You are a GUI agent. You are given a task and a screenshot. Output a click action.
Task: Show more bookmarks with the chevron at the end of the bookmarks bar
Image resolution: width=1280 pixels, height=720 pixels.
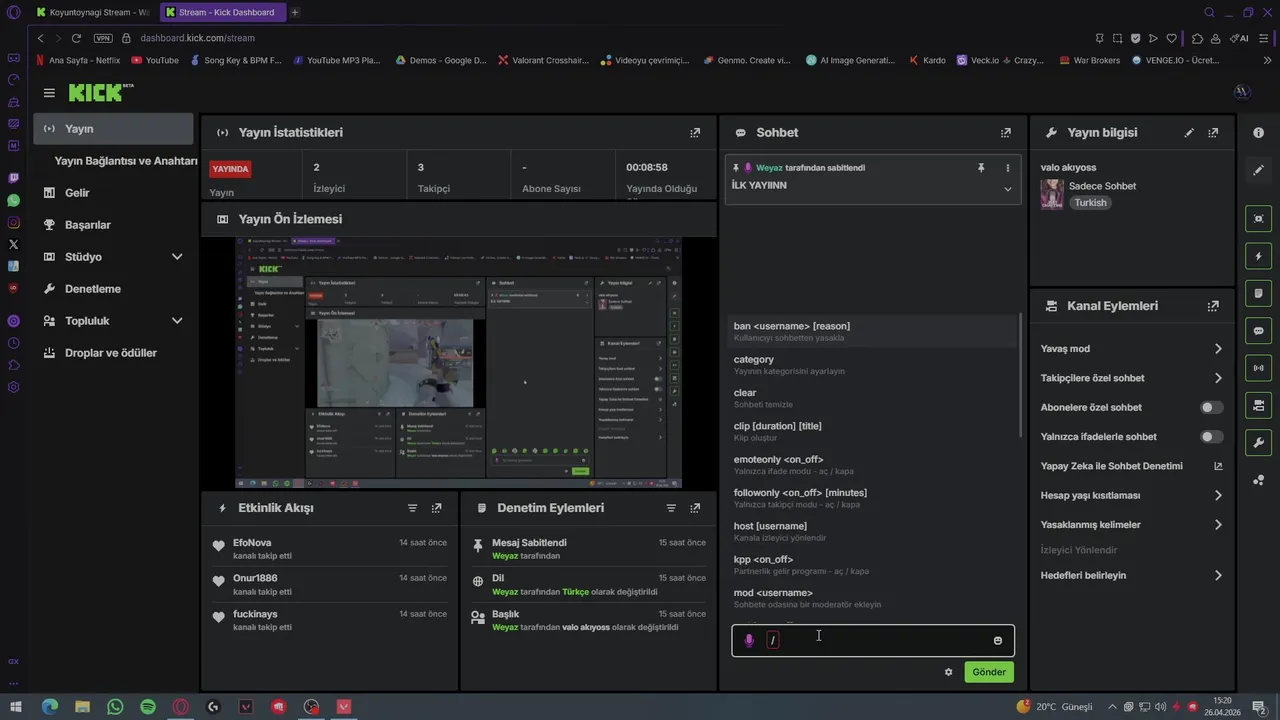[1267, 60]
